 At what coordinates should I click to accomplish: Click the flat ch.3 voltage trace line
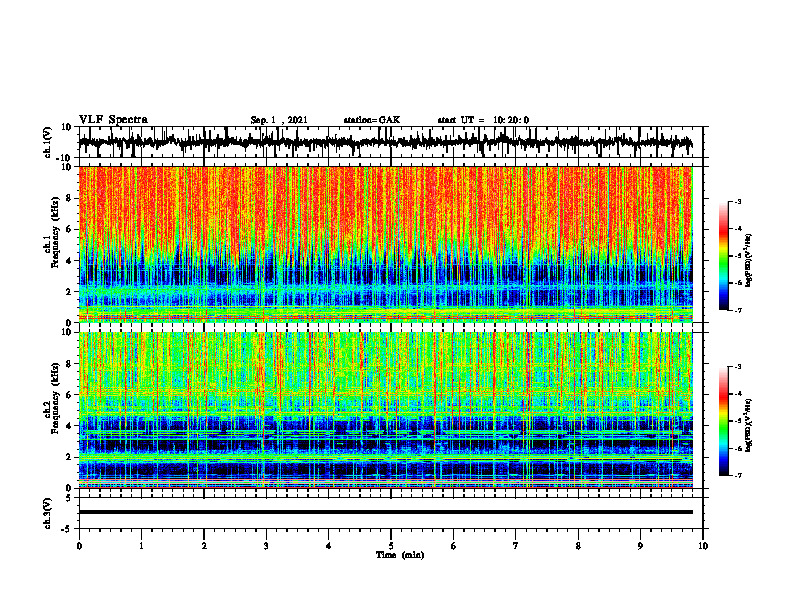tap(385, 512)
